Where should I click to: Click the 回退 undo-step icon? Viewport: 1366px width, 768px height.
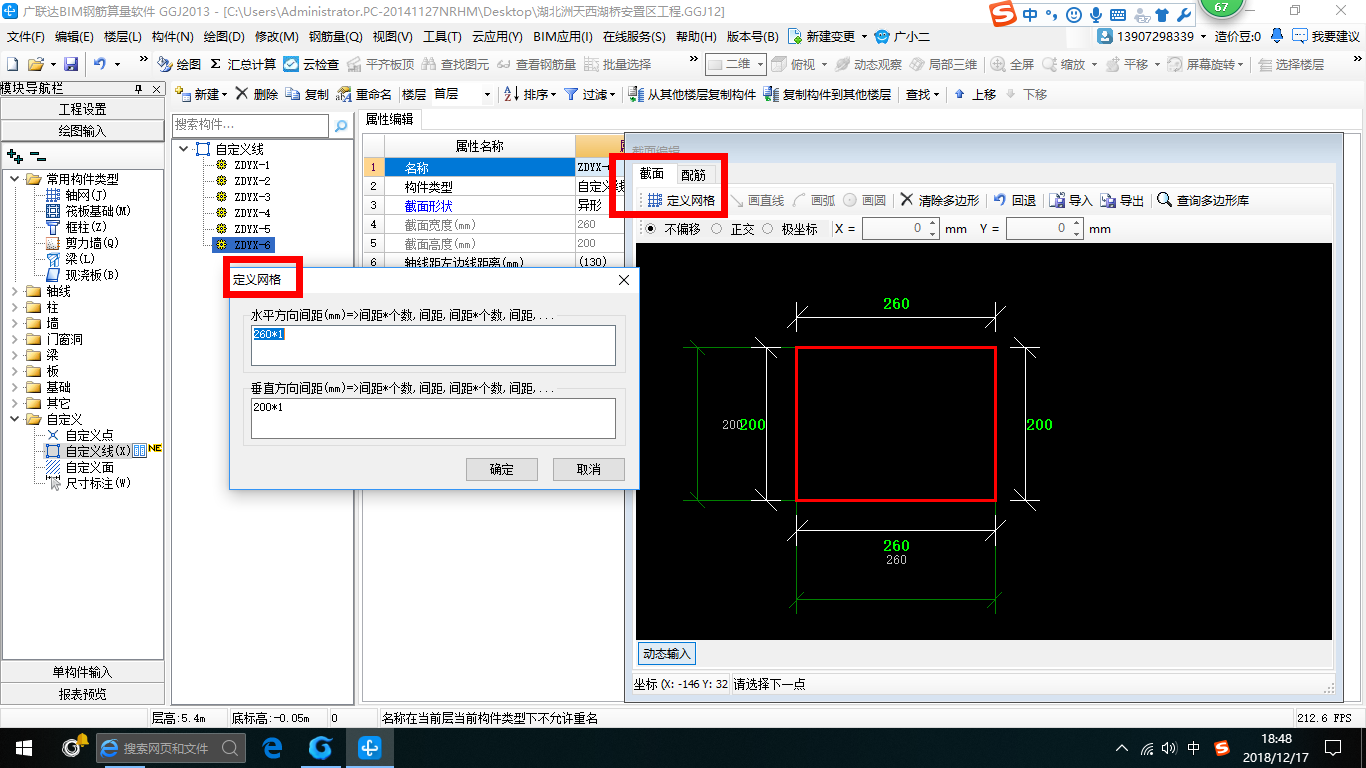(x=1000, y=200)
